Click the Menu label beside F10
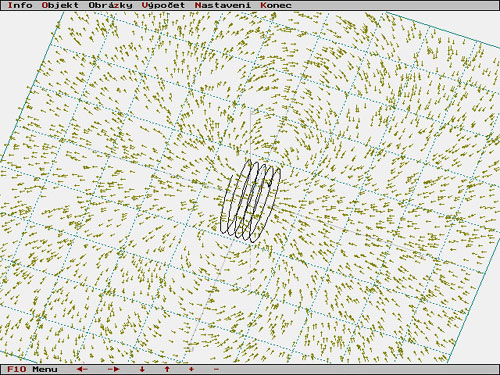 point(45,369)
